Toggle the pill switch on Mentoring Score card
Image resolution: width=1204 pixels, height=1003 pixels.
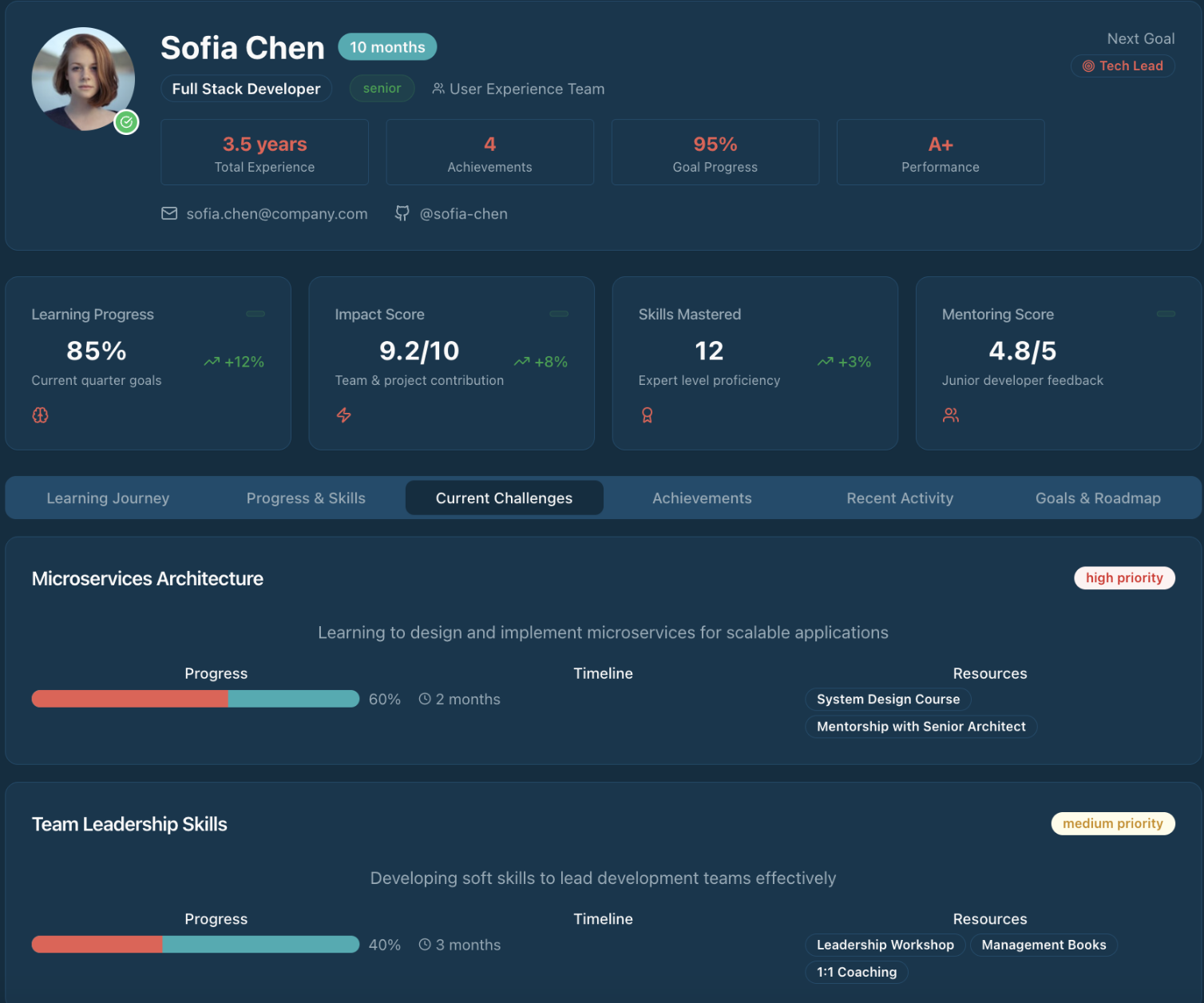[x=1166, y=314]
